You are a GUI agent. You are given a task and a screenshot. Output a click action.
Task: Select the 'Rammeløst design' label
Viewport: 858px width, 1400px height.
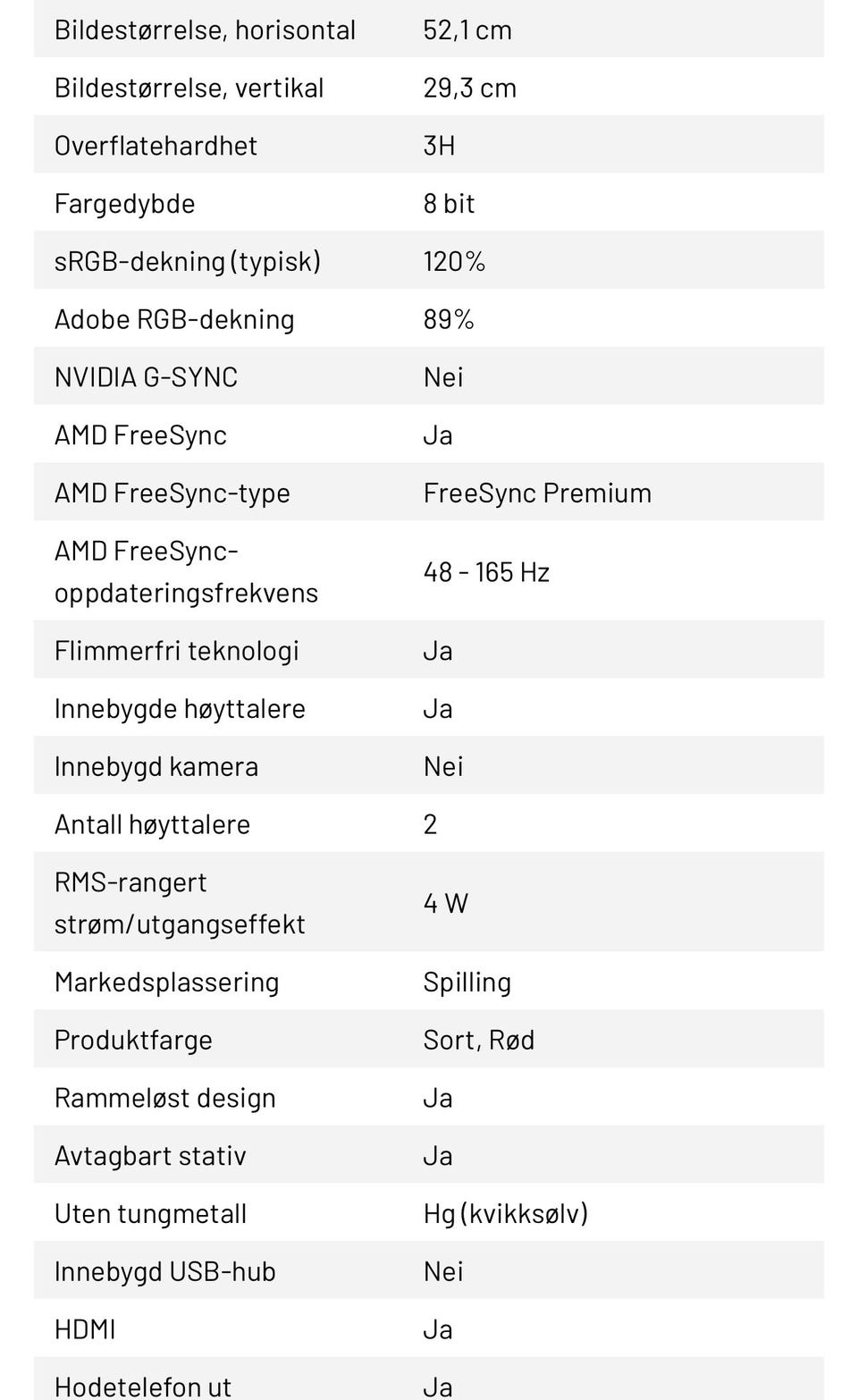(x=164, y=1098)
